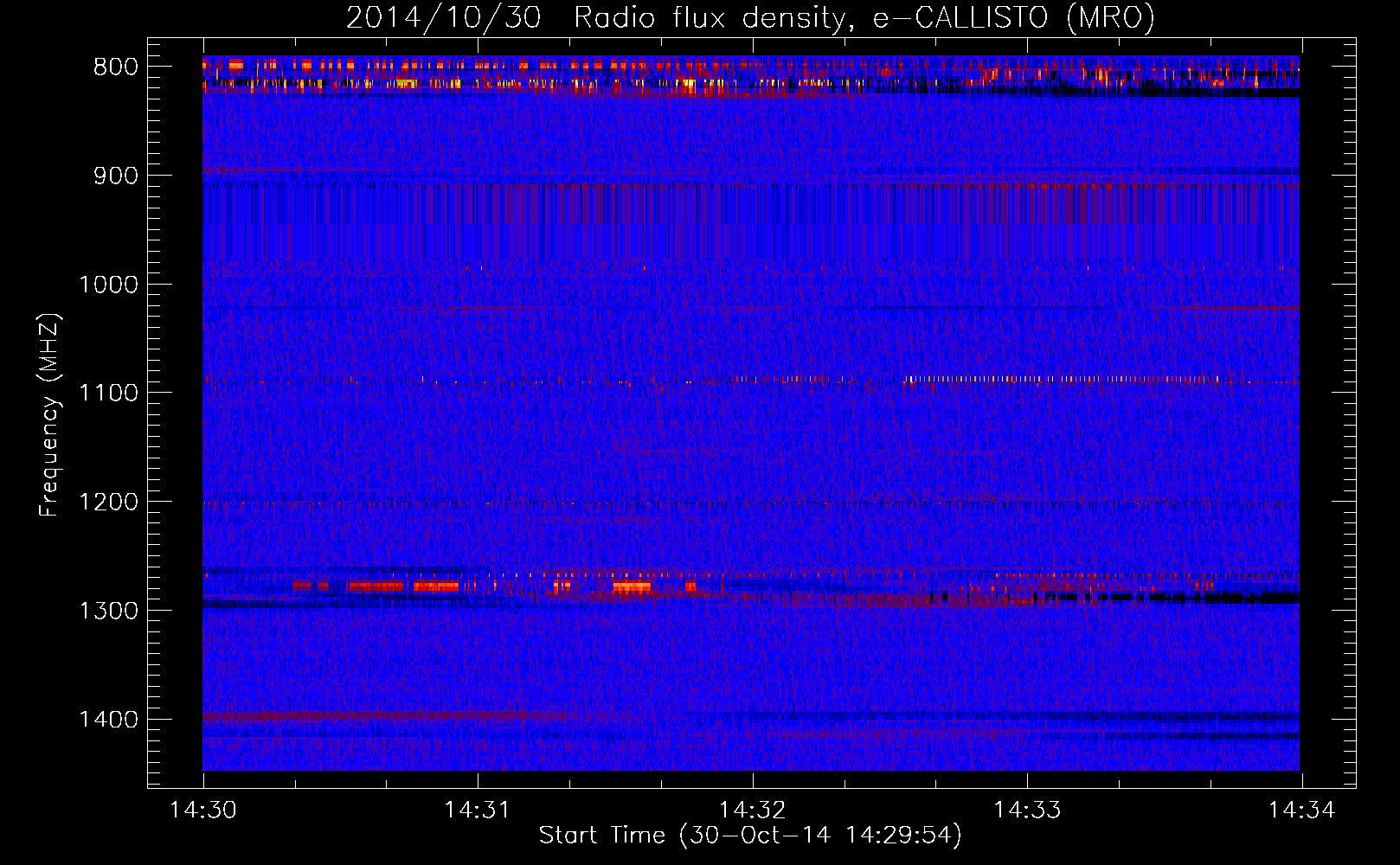Select the 1000 frequency axis label
Screen dimensions: 1400x865
point(108,285)
